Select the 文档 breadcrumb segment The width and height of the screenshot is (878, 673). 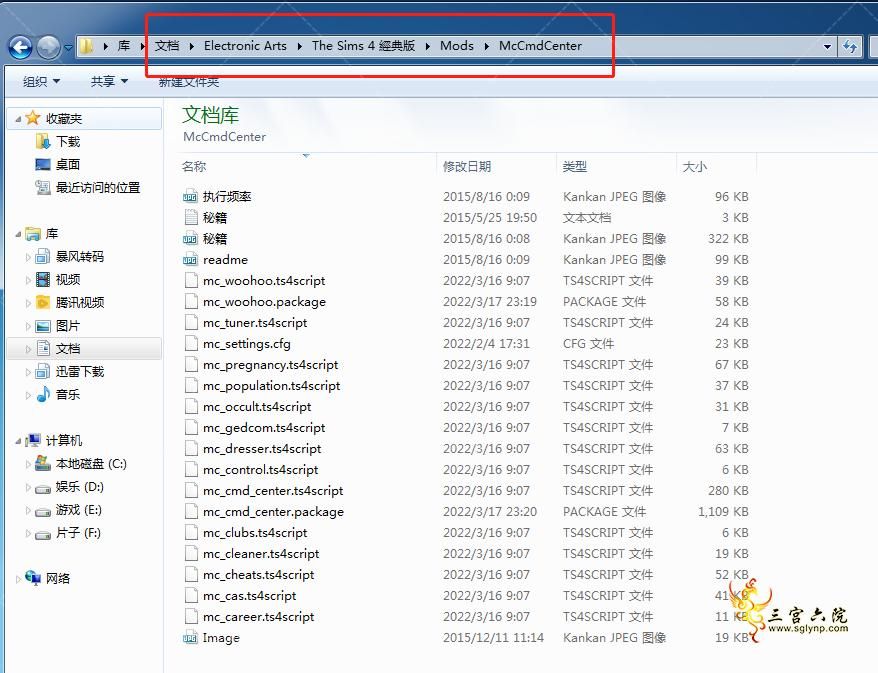tap(167, 46)
